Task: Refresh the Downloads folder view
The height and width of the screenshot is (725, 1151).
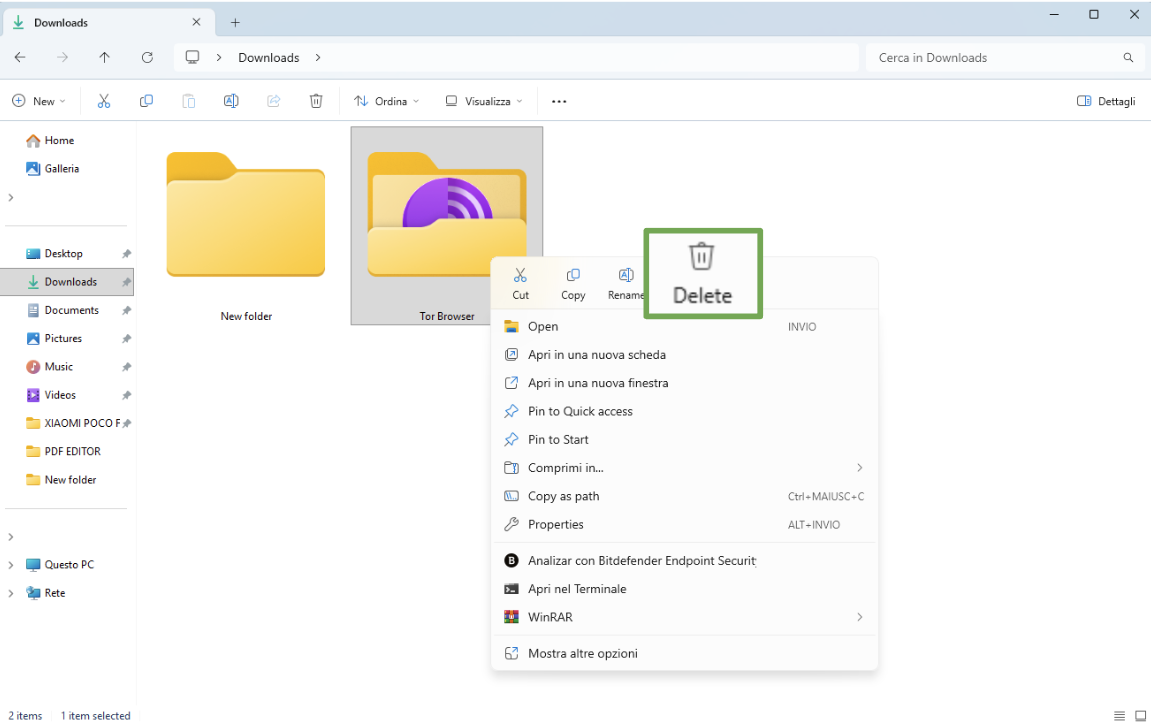Action: pyautogui.click(x=147, y=57)
